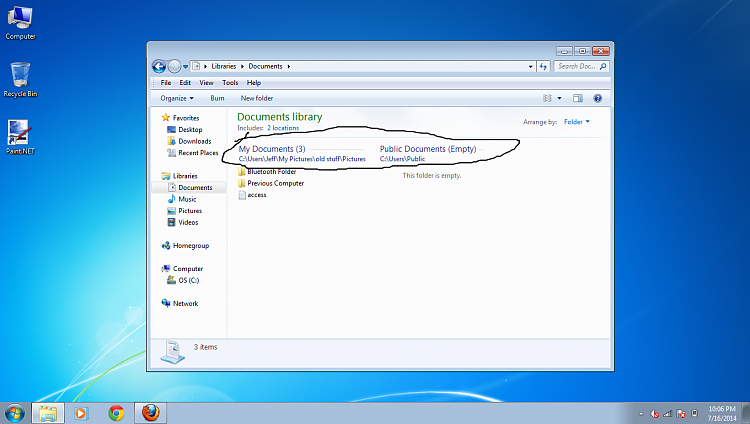Open the Help menu
750x424 pixels.
(254, 83)
